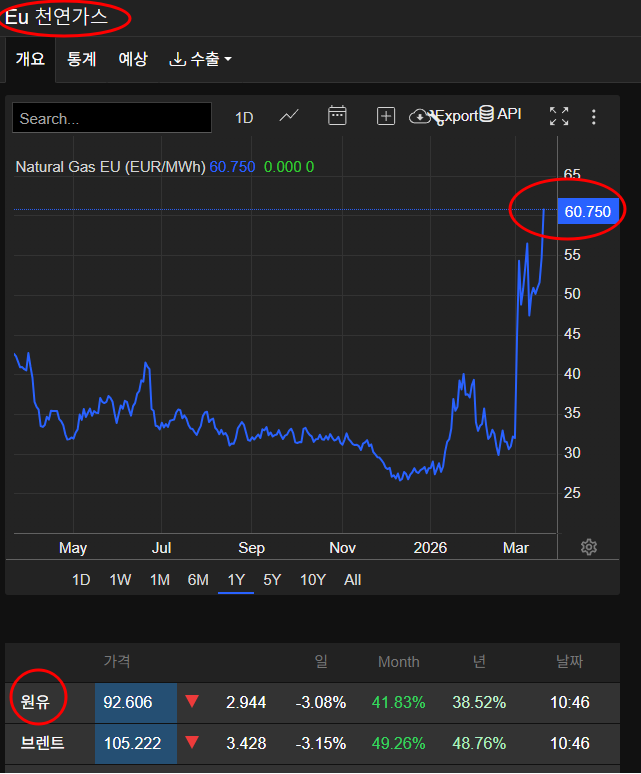
Task: Click the chart Search input field
Action: click(x=112, y=118)
